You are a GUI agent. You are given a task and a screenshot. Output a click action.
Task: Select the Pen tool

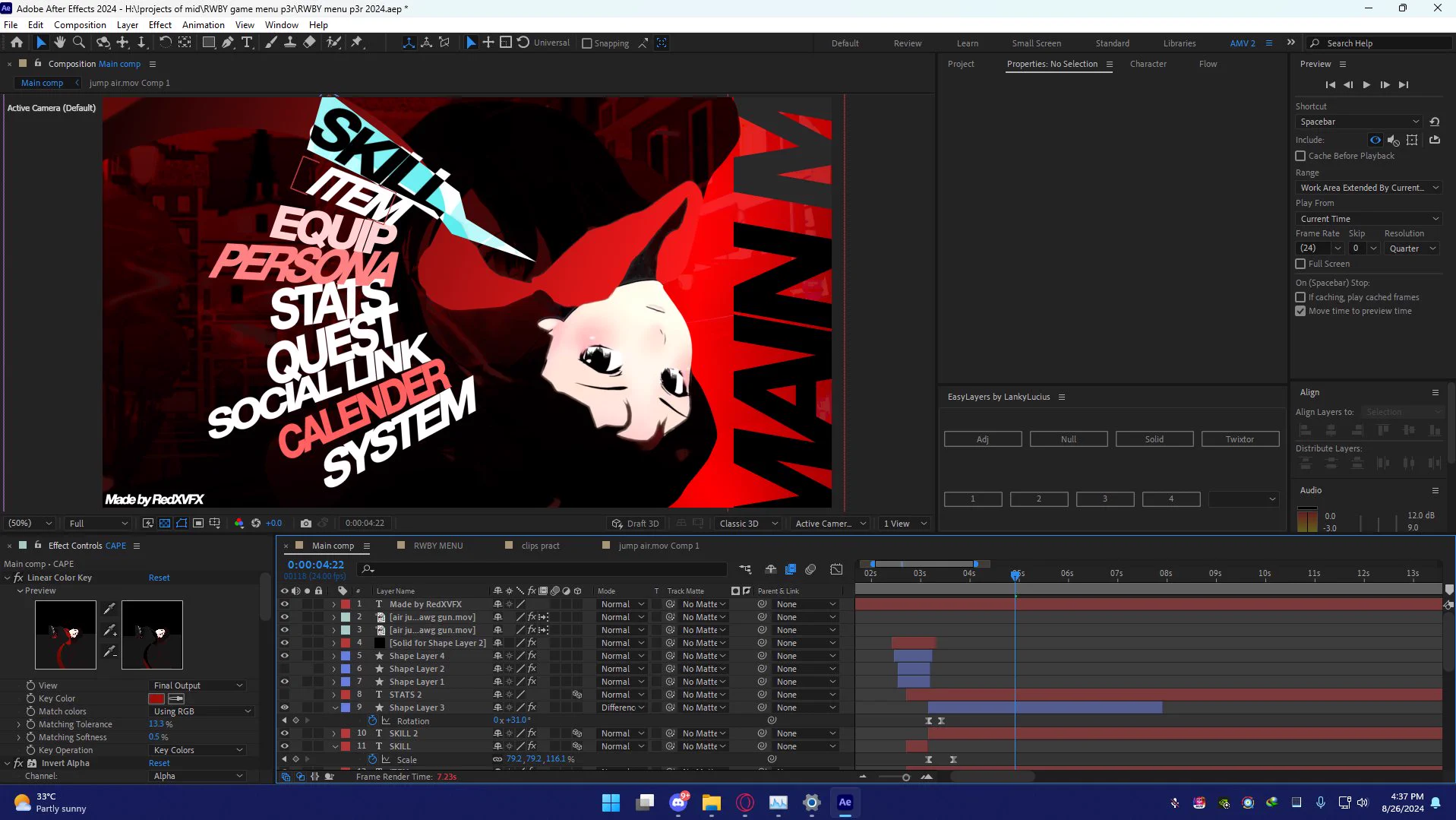[227, 43]
